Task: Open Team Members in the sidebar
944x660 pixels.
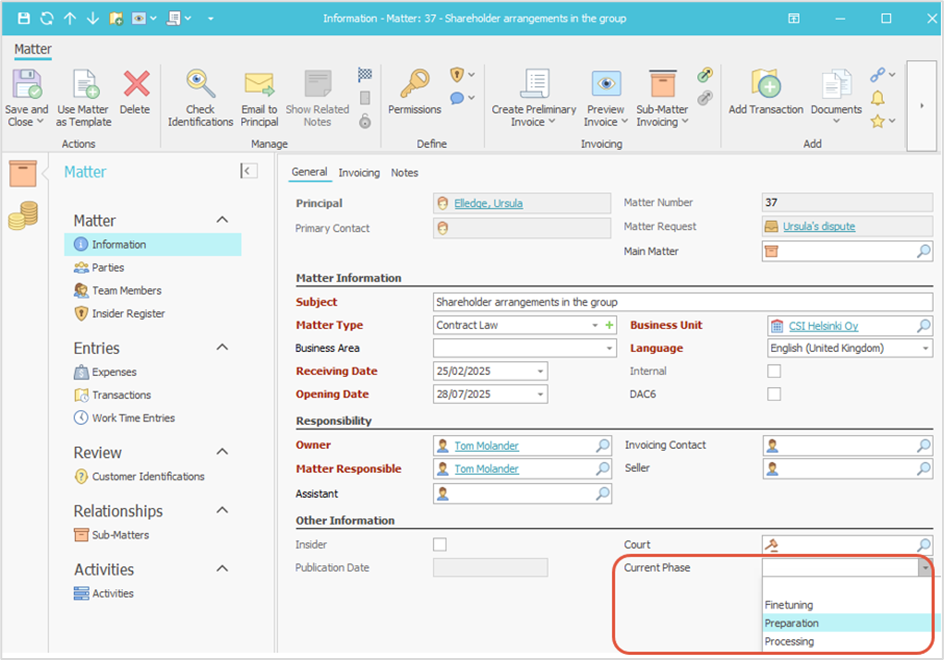Action: (126, 291)
